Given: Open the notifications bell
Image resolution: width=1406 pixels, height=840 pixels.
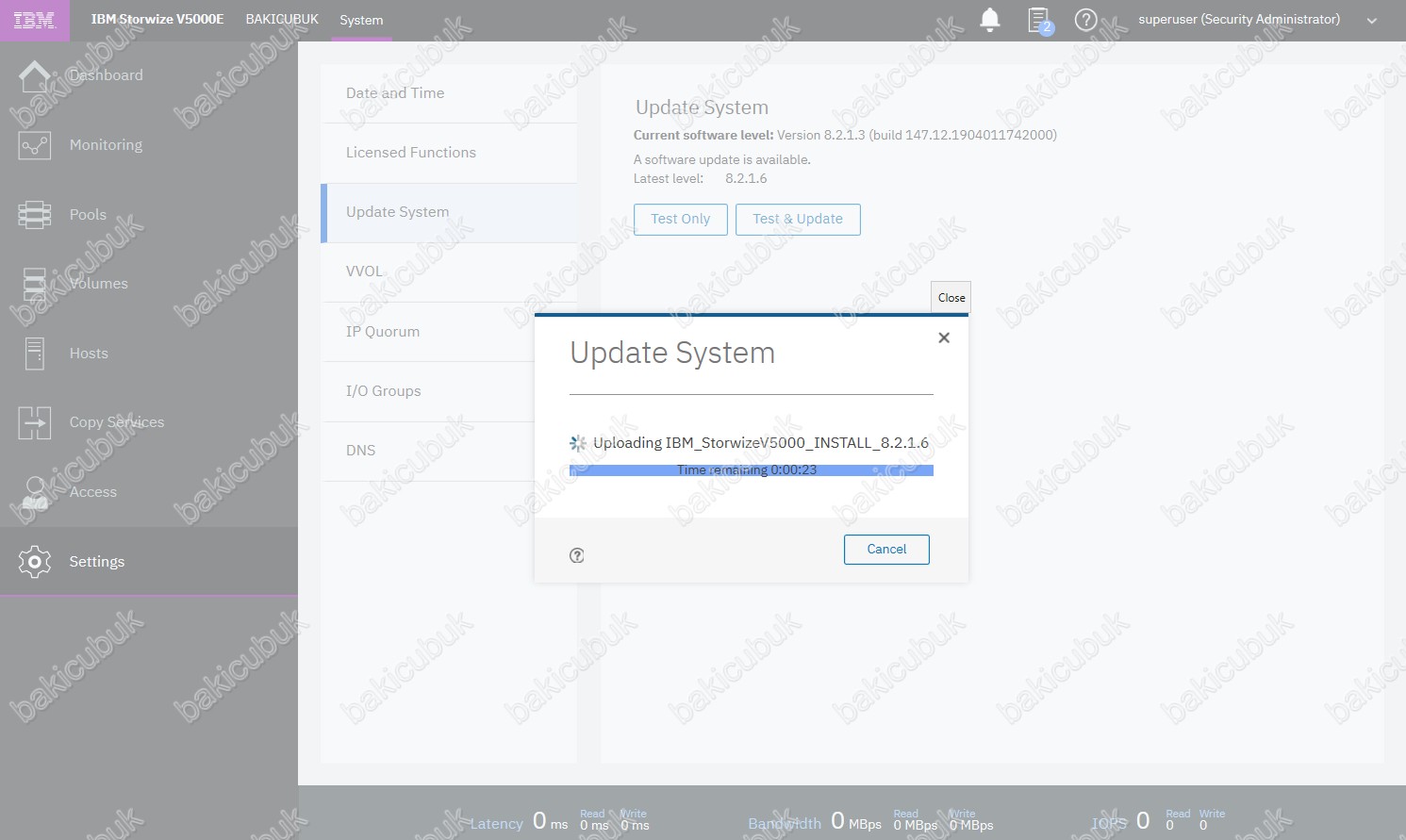Looking at the screenshot, I should pos(990,20).
